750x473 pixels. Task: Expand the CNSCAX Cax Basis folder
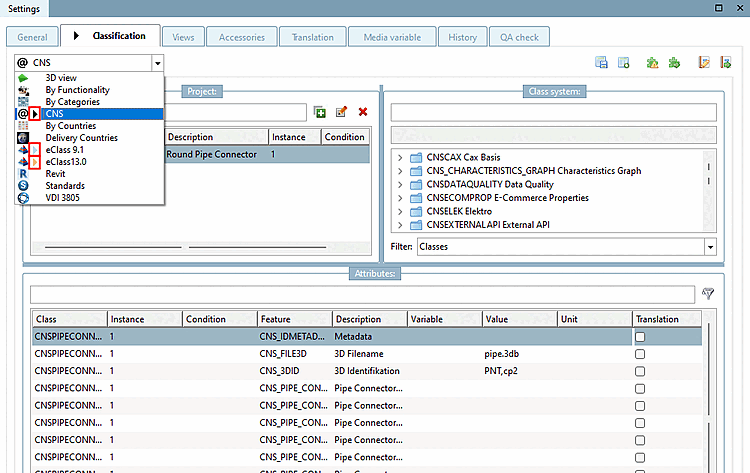tap(400, 158)
